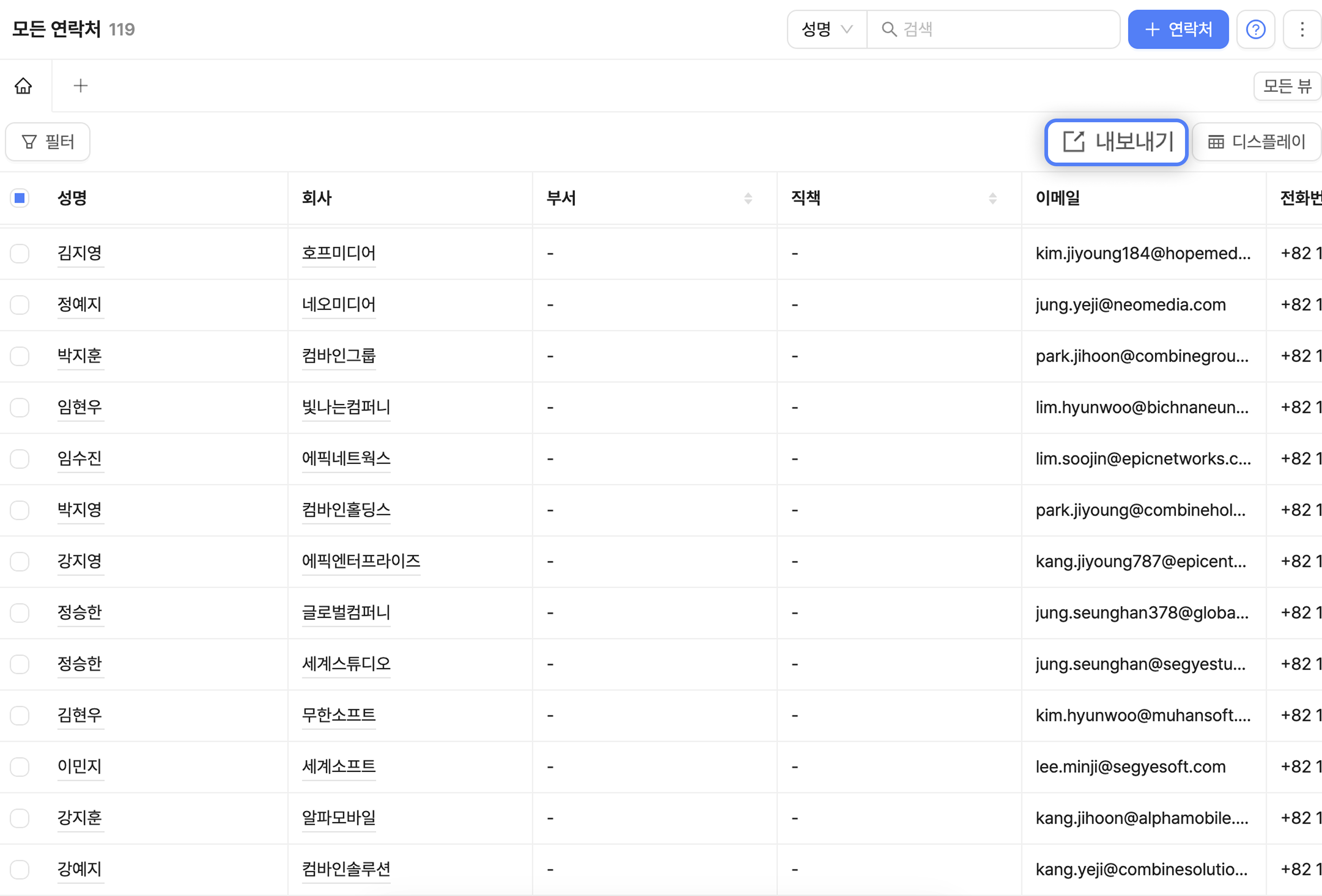The image size is (1322, 896).
Task: Click the 검색 search input field
Action: [x=1001, y=30]
